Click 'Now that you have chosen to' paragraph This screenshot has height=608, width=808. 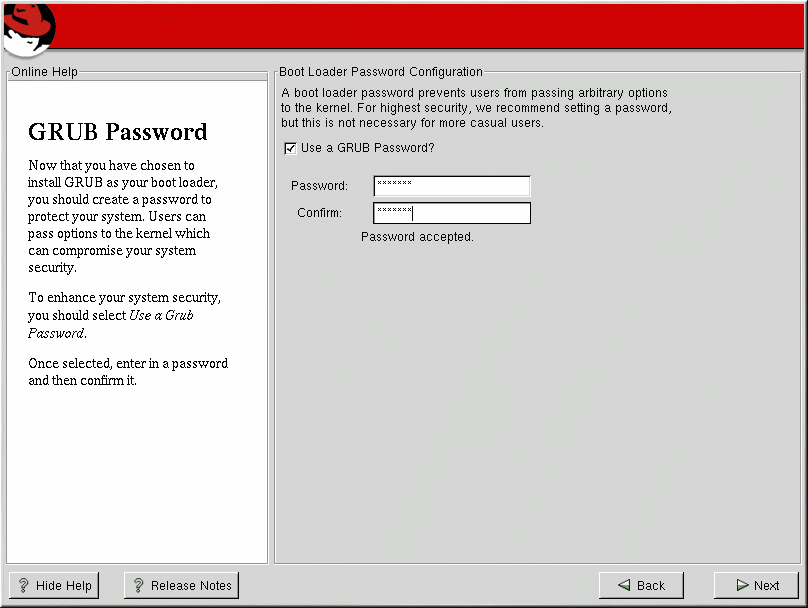(x=123, y=216)
